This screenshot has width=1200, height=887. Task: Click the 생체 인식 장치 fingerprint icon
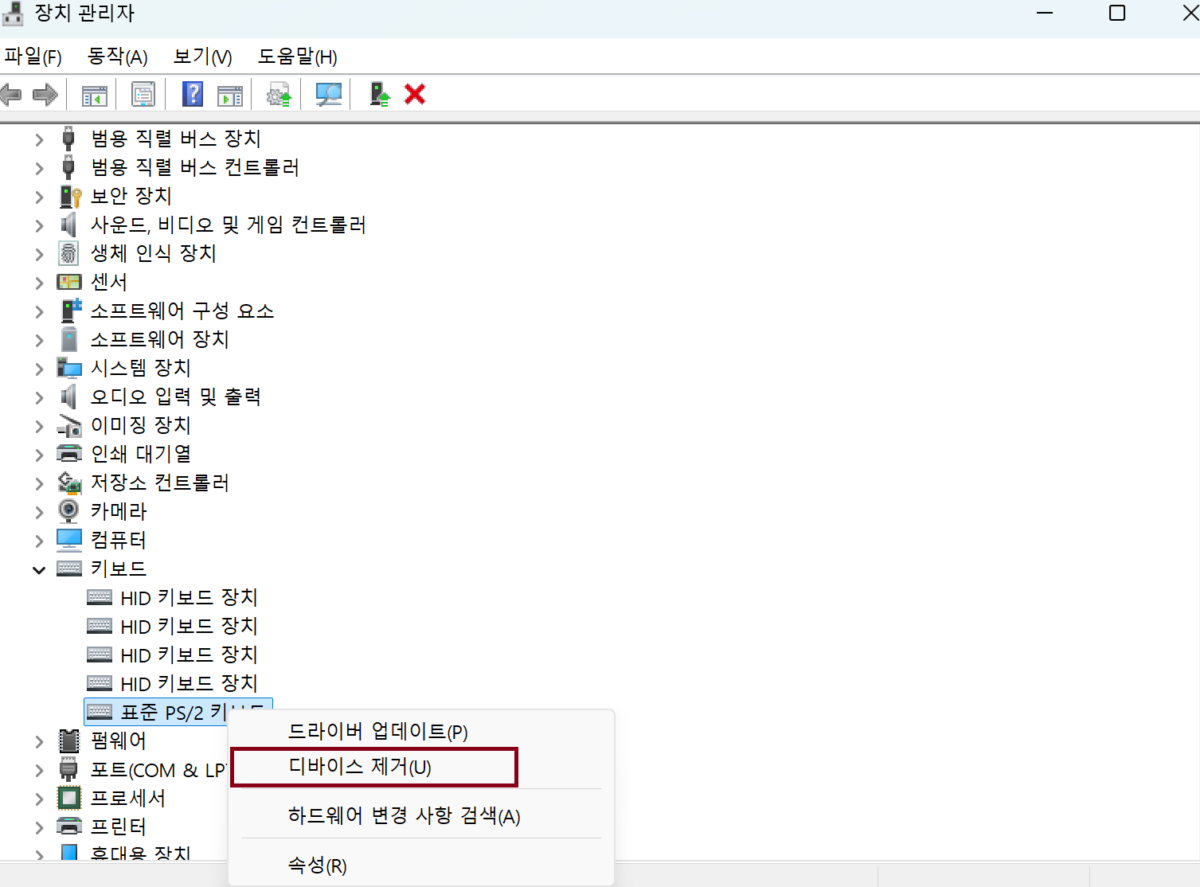pyautogui.click(x=69, y=253)
